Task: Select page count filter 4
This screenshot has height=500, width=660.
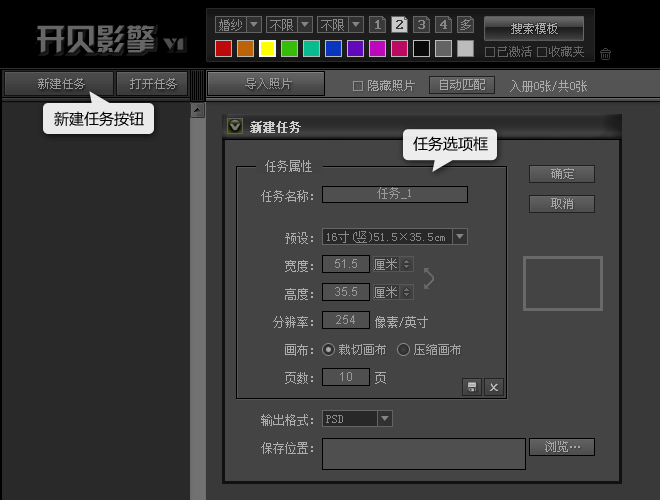Action: tap(443, 25)
